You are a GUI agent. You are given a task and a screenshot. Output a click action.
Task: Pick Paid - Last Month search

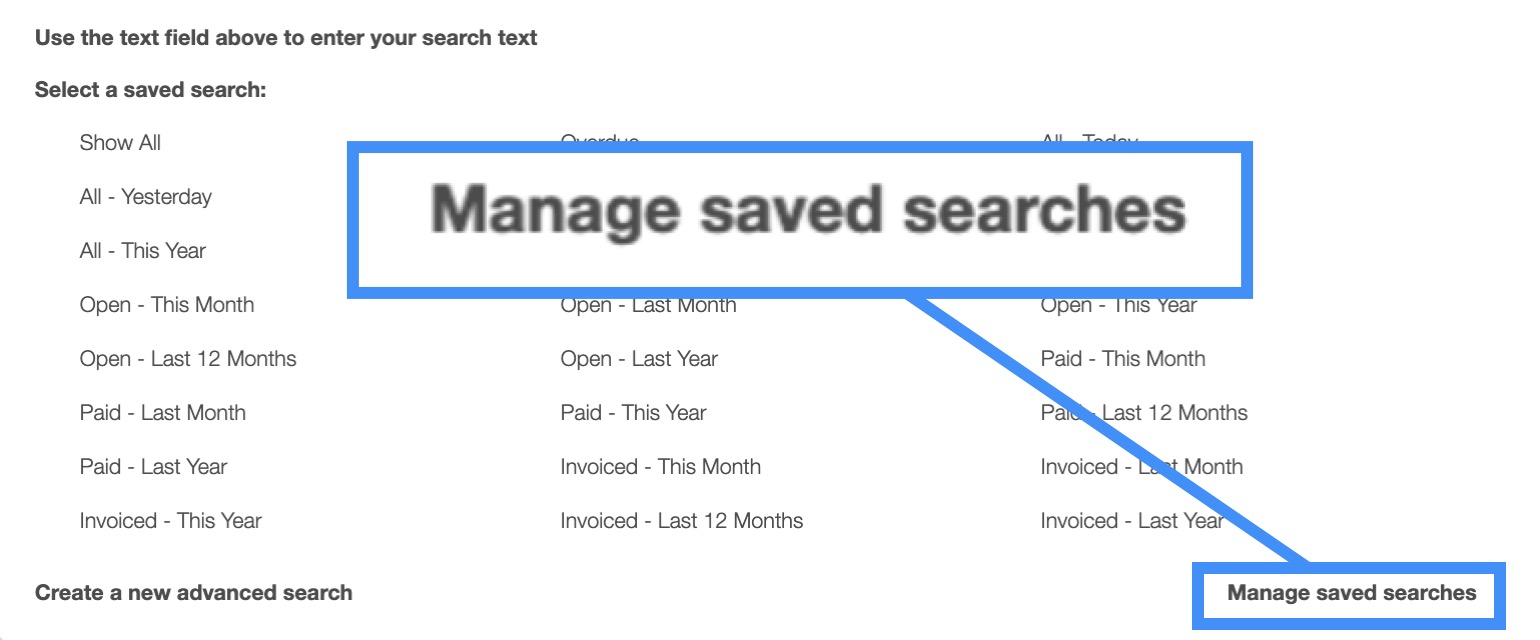click(163, 413)
